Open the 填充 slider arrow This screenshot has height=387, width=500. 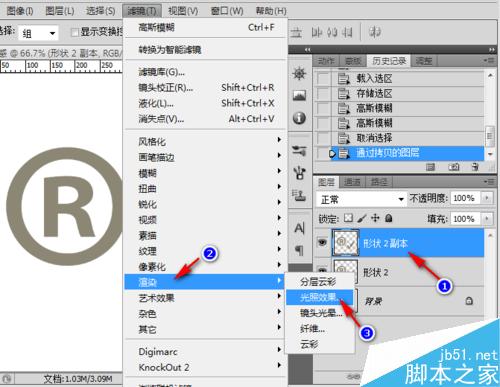[x=487, y=219]
